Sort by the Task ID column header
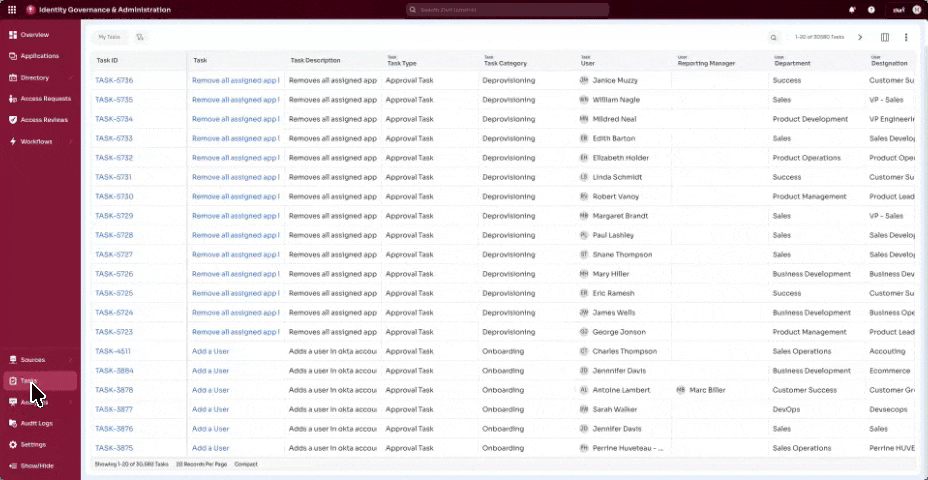928x480 pixels. [107, 60]
